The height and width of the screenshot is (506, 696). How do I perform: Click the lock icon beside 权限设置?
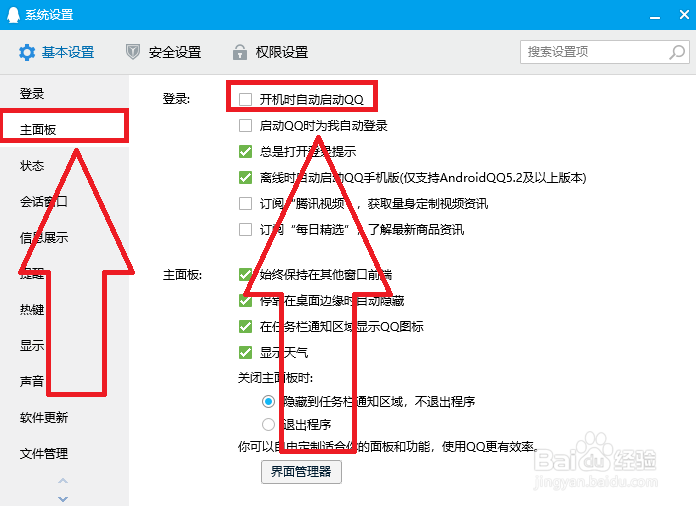point(240,52)
